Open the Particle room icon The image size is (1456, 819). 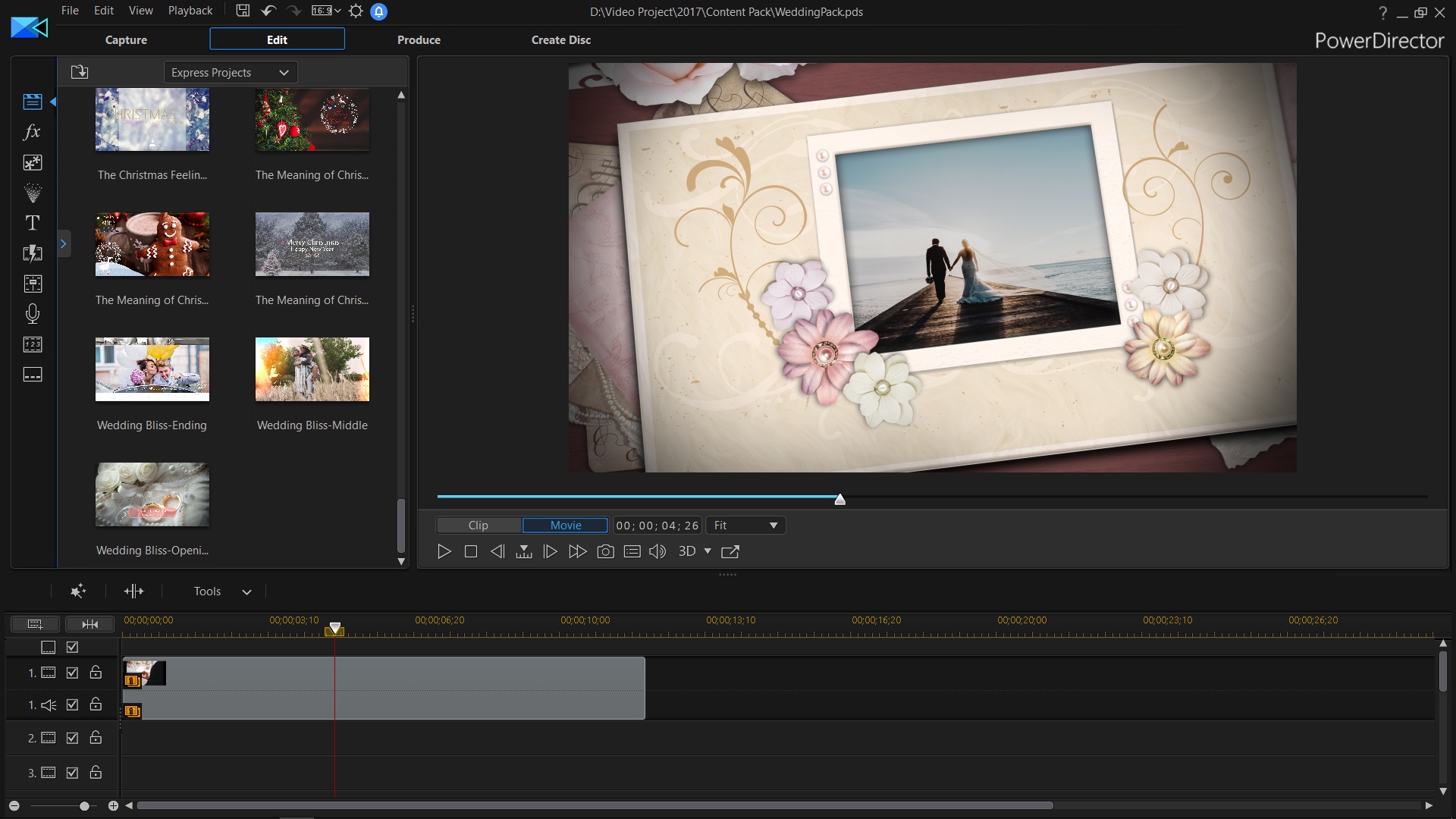(32, 193)
